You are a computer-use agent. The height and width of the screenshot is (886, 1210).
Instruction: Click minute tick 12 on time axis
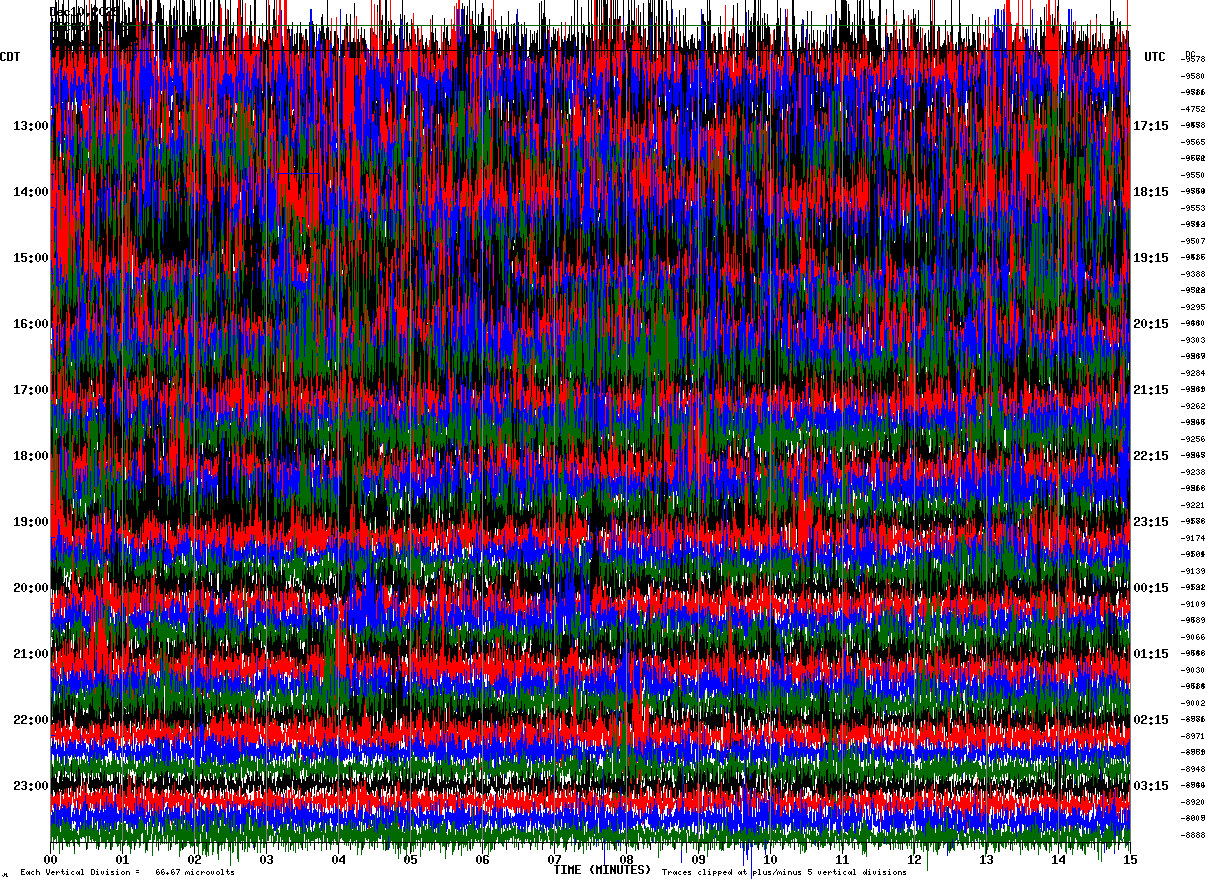point(914,859)
